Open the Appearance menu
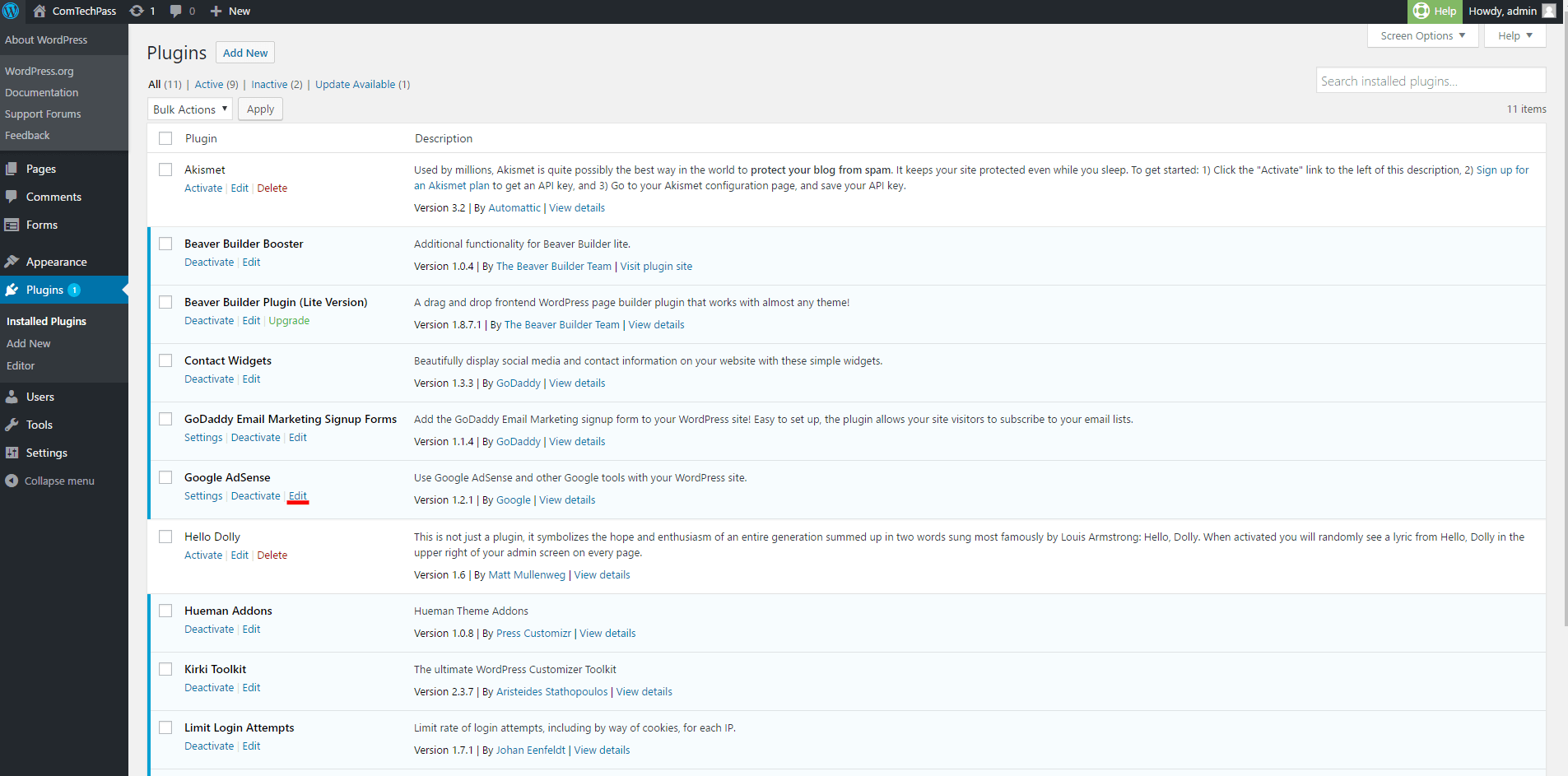 coord(56,262)
